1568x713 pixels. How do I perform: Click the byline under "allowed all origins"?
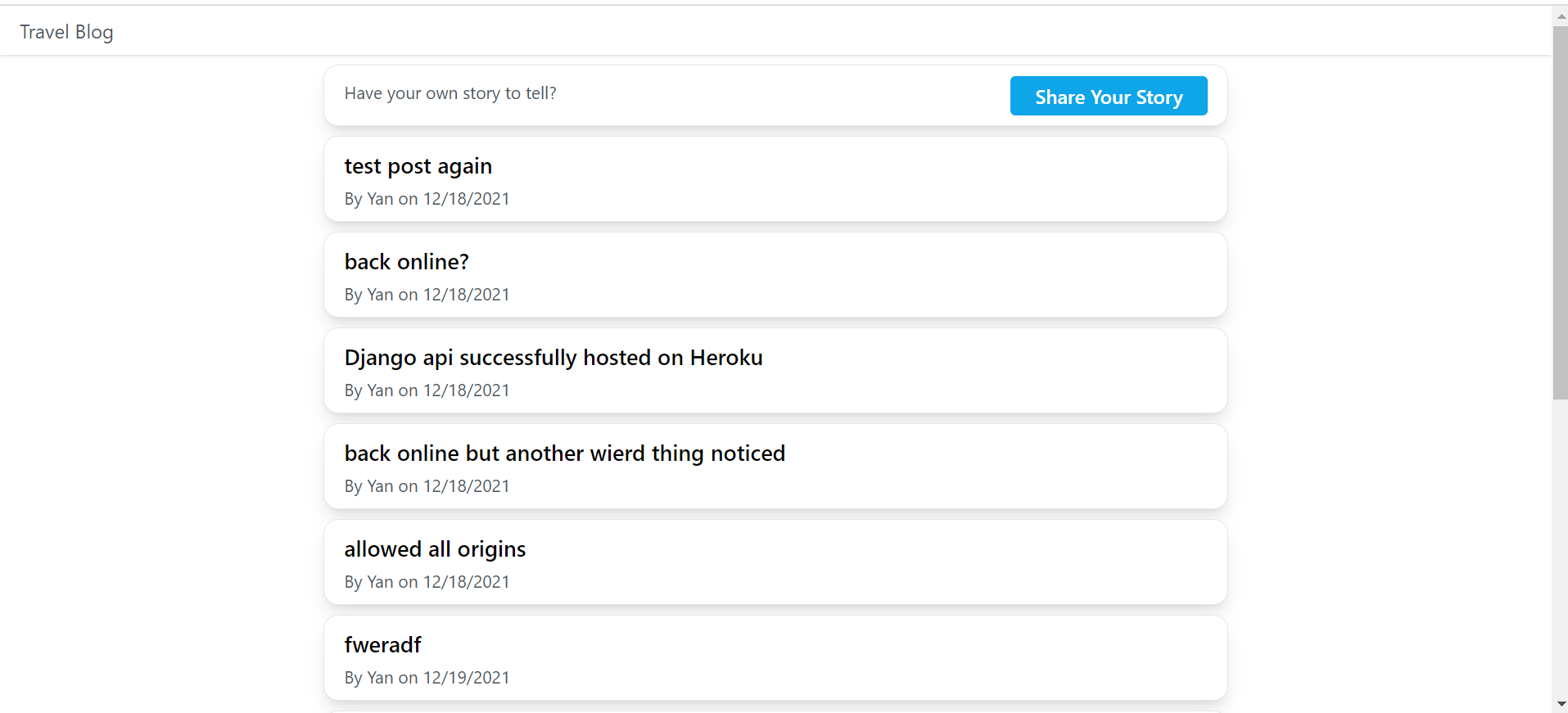tap(427, 582)
